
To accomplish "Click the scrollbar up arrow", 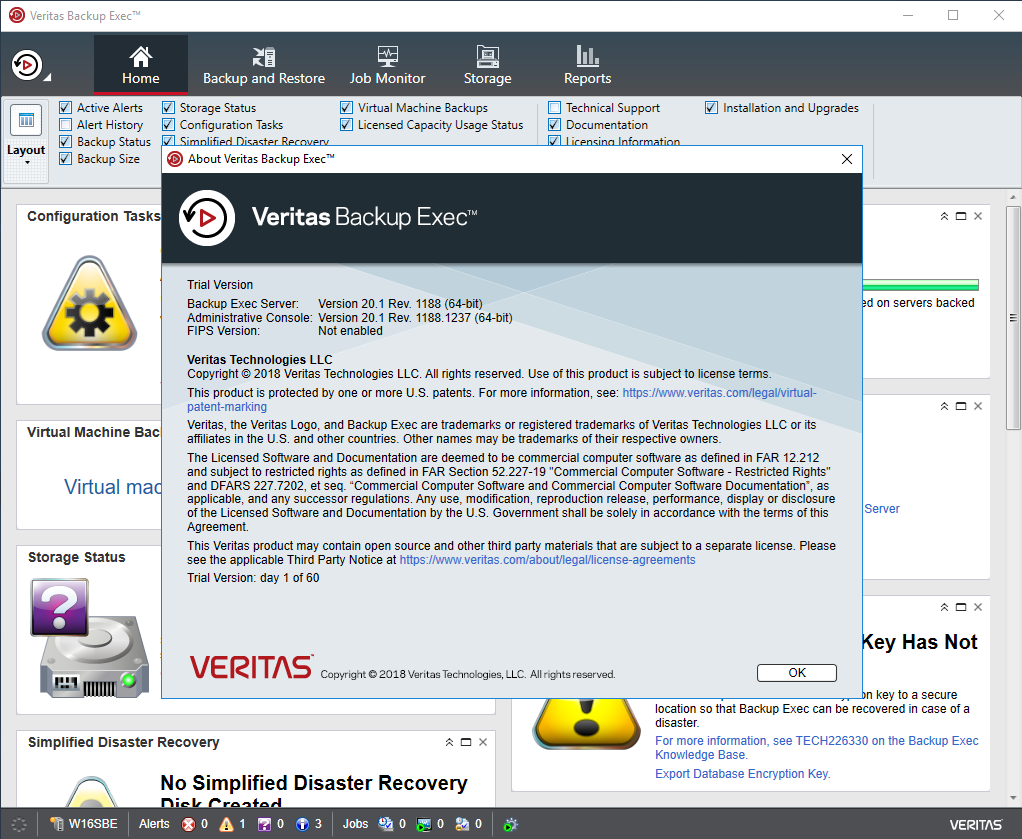I will (1013, 197).
